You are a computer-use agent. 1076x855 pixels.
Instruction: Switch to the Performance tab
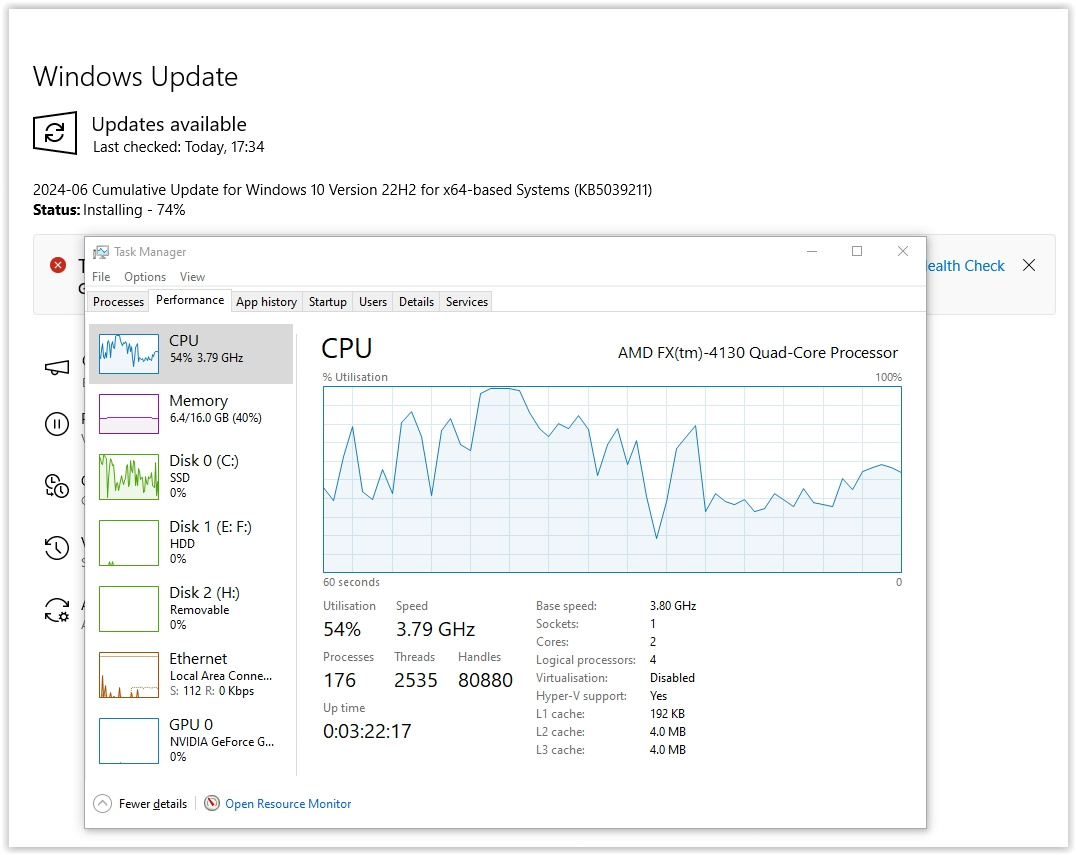click(189, 300)
